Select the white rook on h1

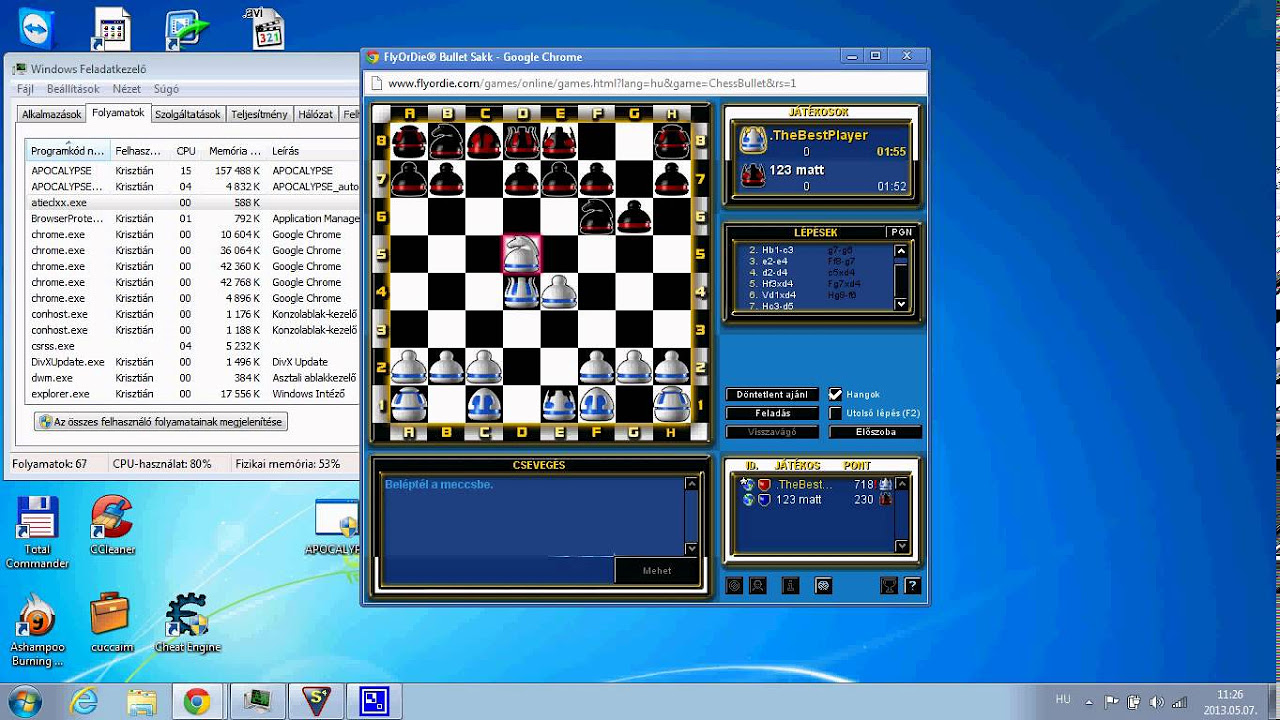(x=672, y=404)
